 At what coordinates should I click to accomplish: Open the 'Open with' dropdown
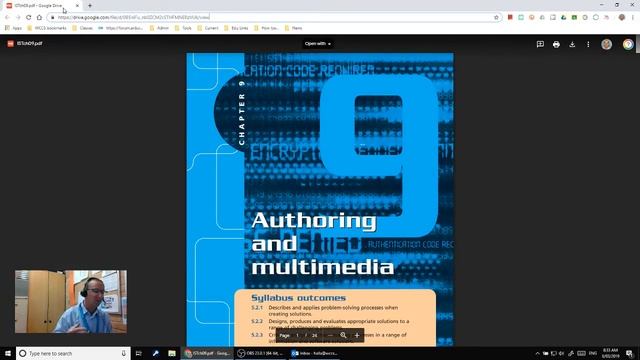(x=318, y=44)
